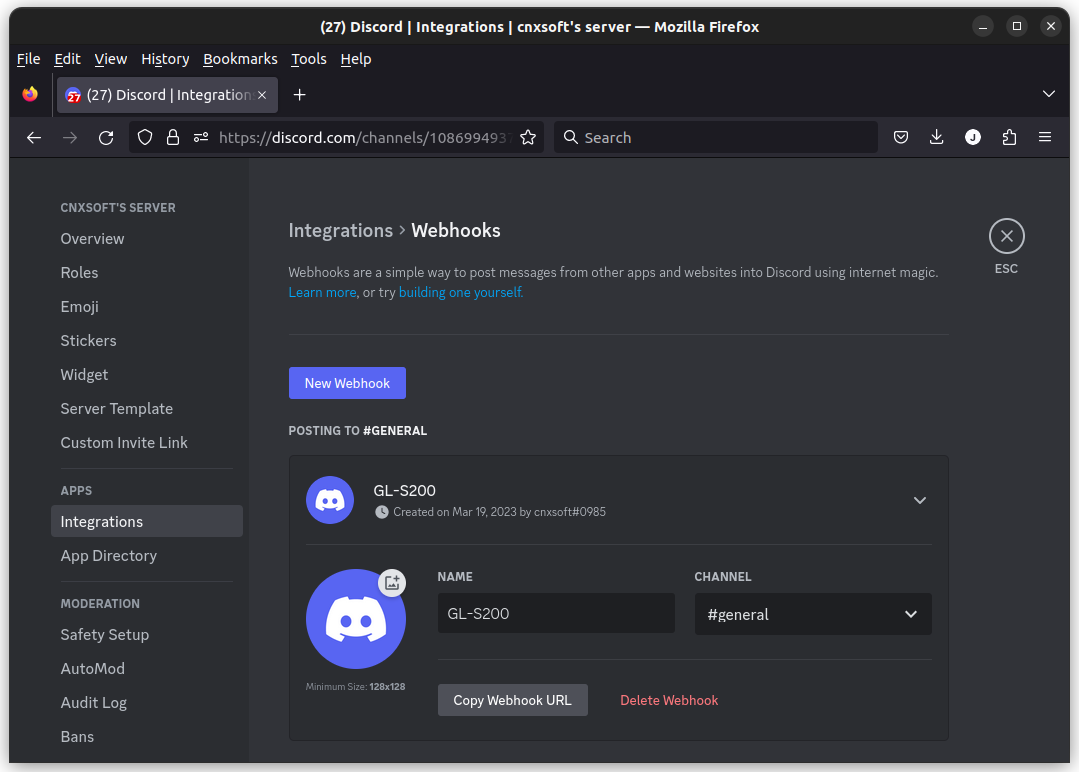This screenshot has height=772, width=1079.
Task: Open the Firefox hamburger menu
Action: click(1045, 138)
